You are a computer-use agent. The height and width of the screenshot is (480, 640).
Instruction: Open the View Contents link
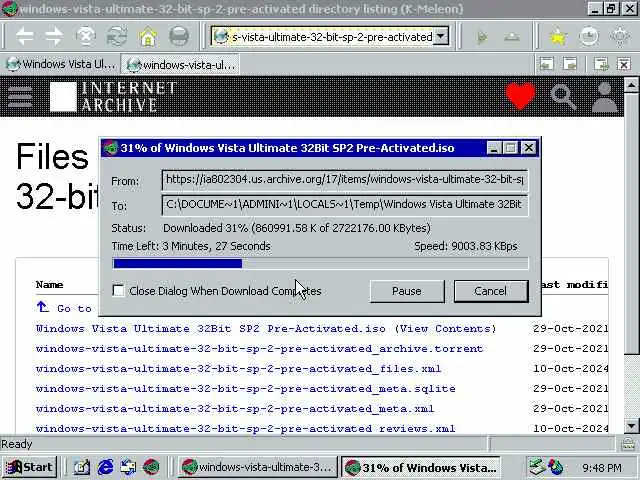pyautogui.click(x=445, y=329)
